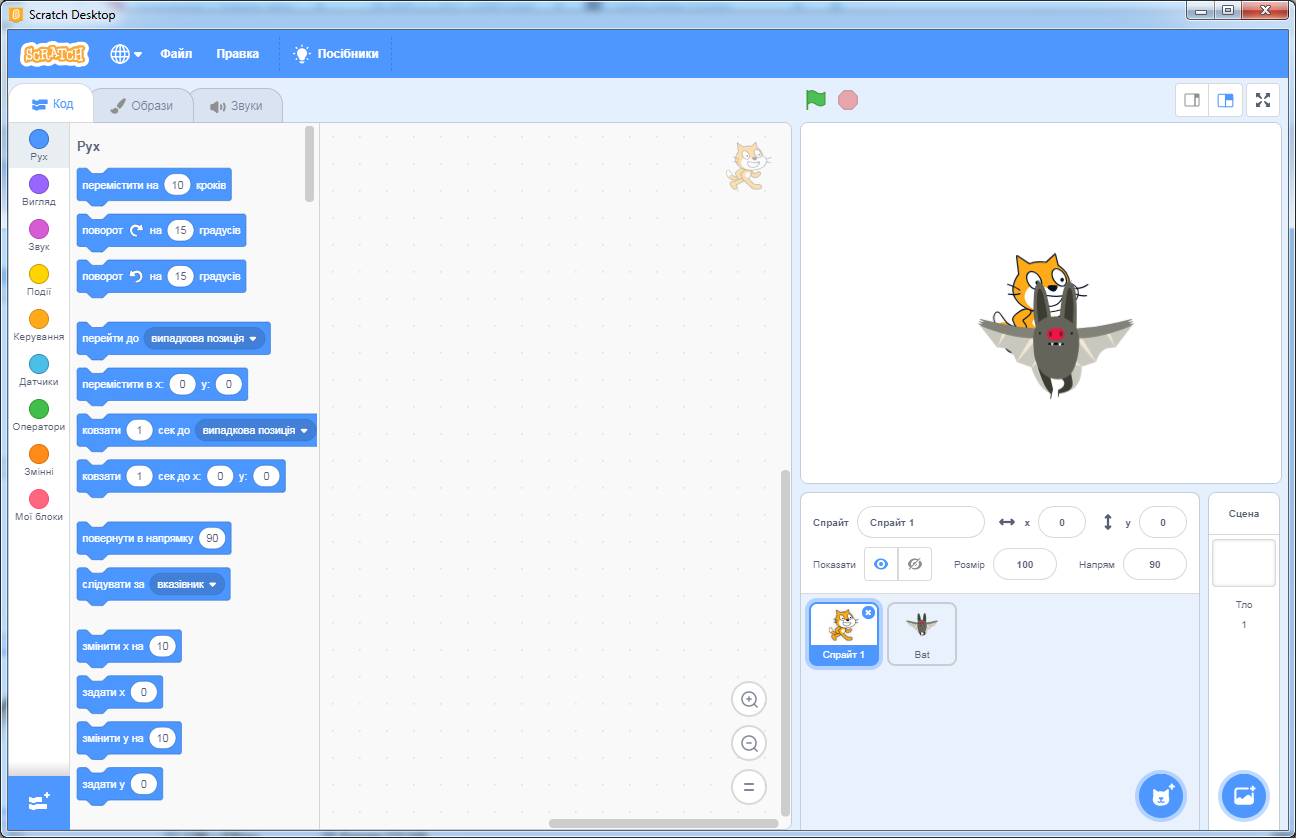Switch to the Звуки tab
The height and width of the screenshot is (838, 1296).
tap(236, 106)
